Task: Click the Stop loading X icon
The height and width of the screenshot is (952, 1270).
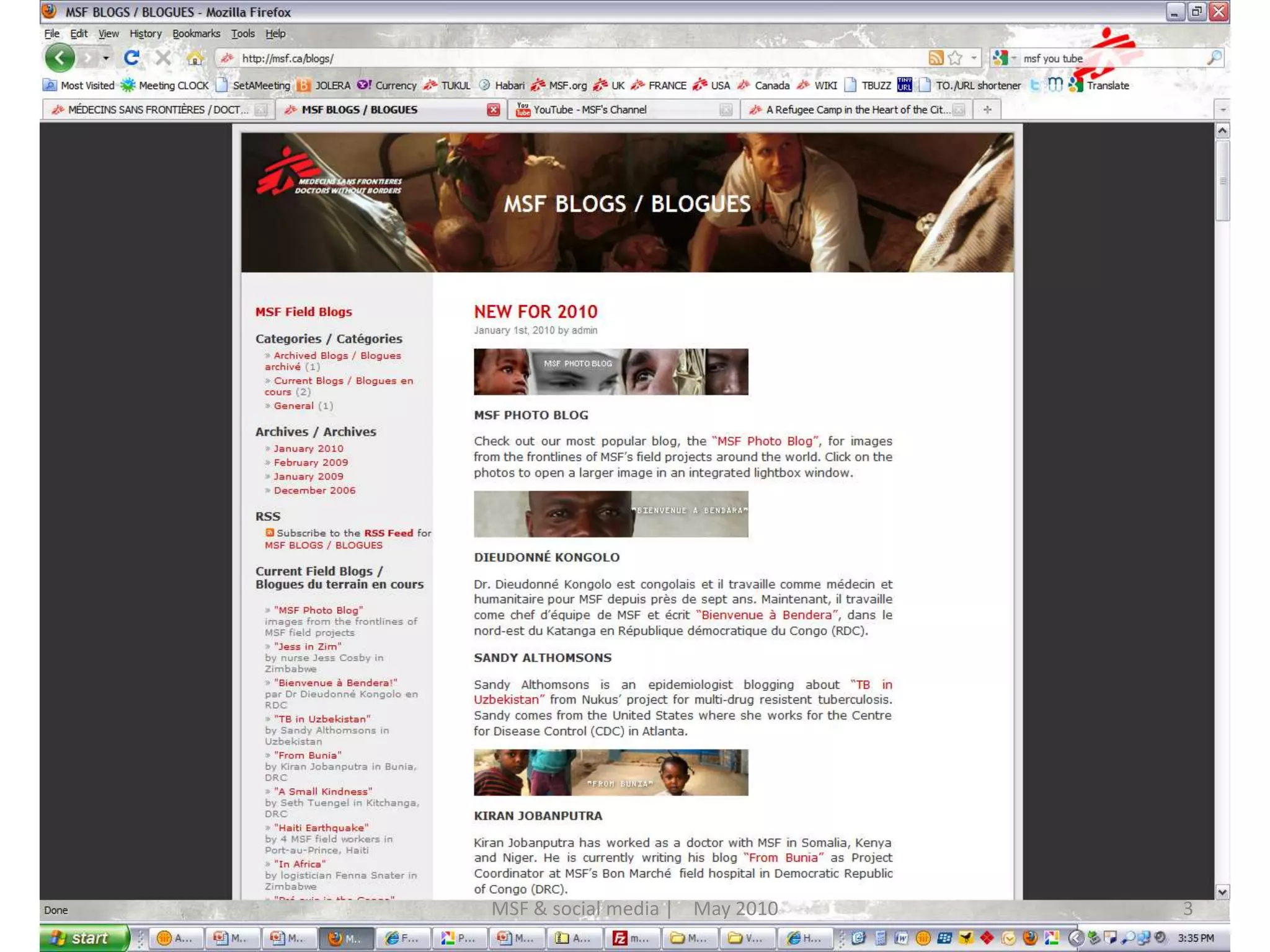Action: coord(163,58)
